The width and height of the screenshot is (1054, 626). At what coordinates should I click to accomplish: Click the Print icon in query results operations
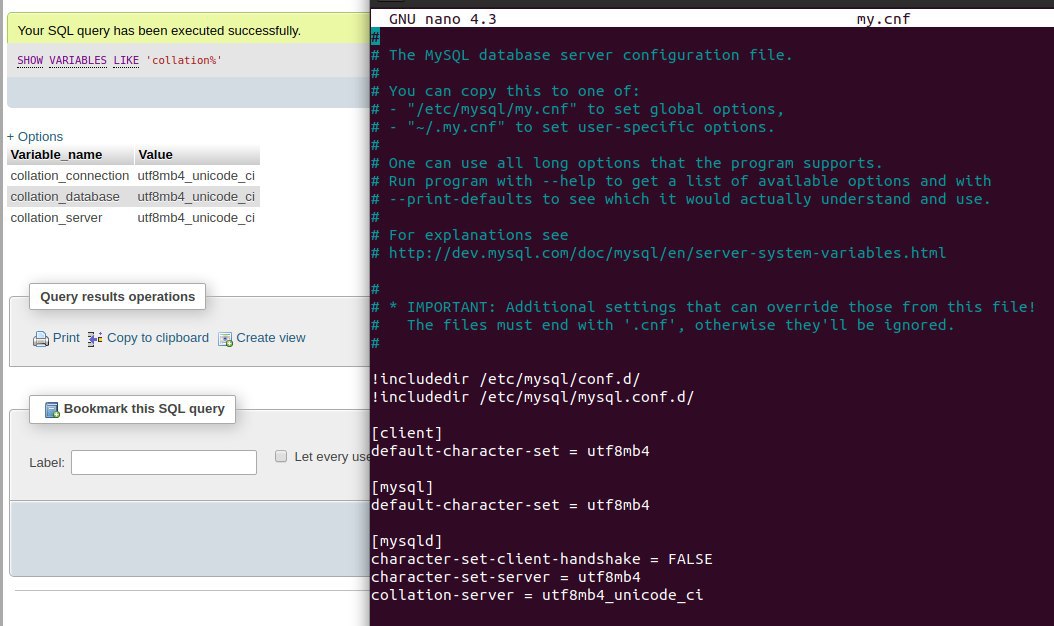(x=40, y=339)
